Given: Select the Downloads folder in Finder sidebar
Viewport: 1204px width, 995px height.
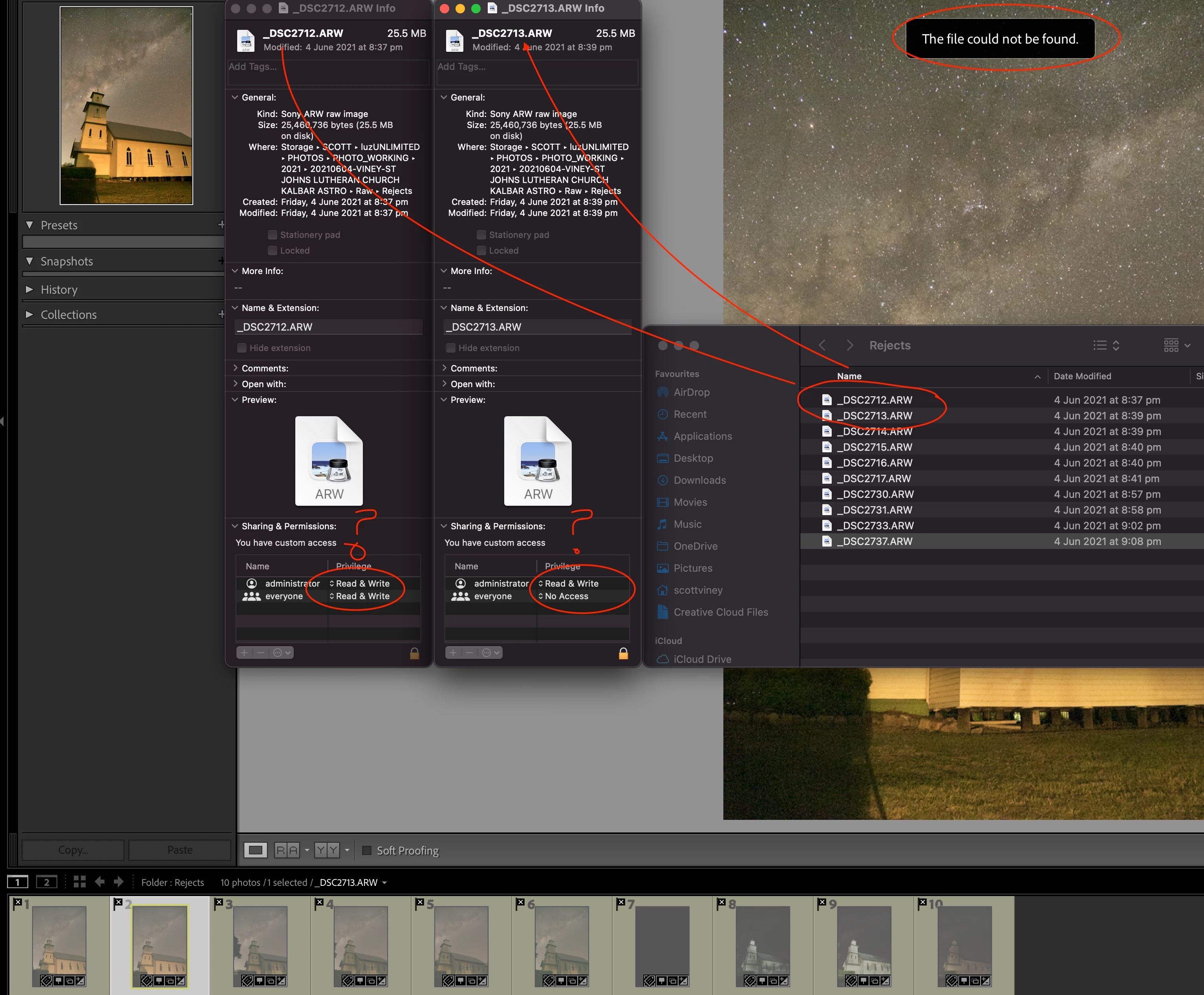Looking at the screenshot, I should coord(699,480).
